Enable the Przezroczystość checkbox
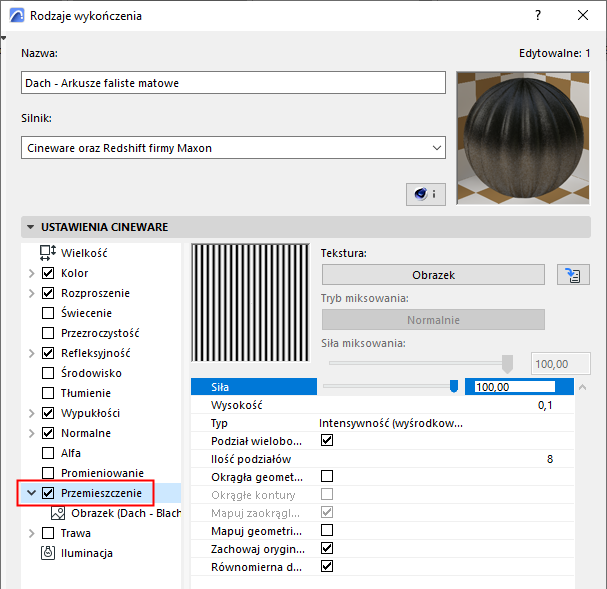Viewport: 607px width, 589px height. tap(48, 333)
